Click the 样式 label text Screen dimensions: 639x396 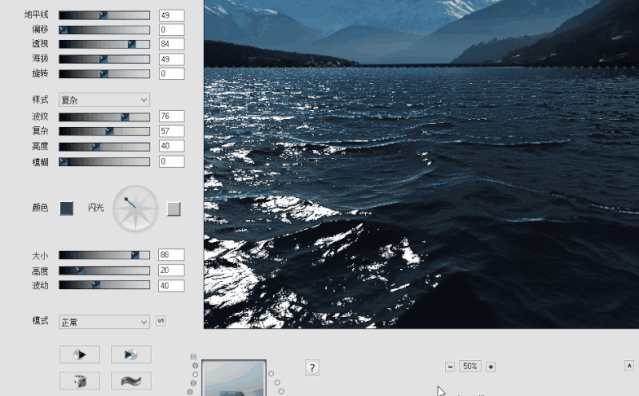tap(40, 99)
